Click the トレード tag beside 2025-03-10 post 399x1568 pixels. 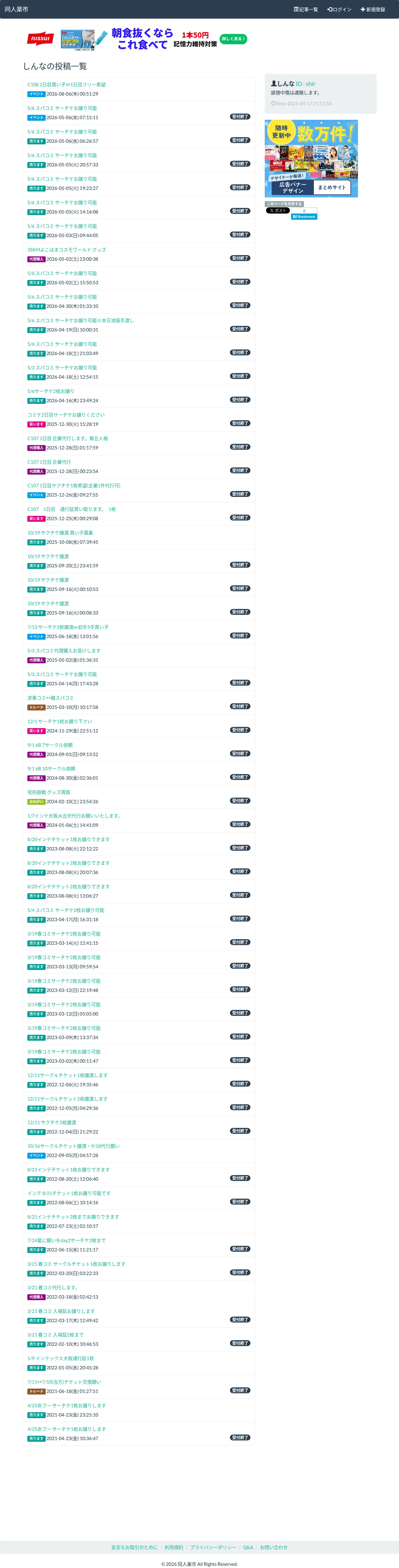(36, 707)
